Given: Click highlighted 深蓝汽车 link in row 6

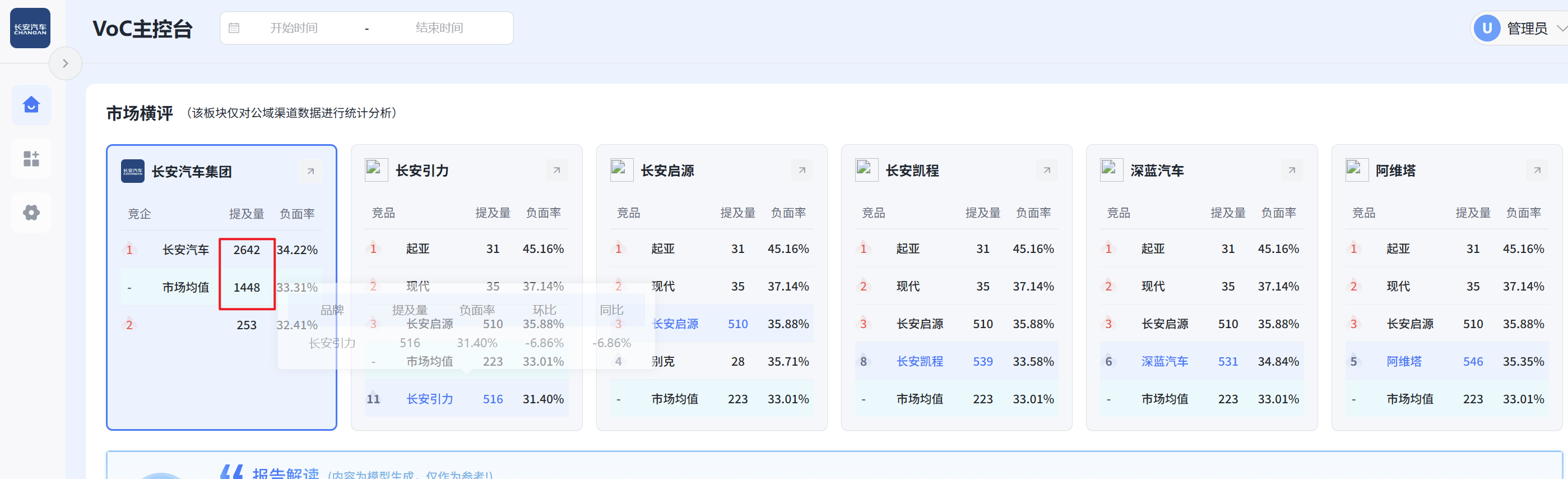Looking at the screenshot, I should pyautogui.click(x=1165, y=361).
